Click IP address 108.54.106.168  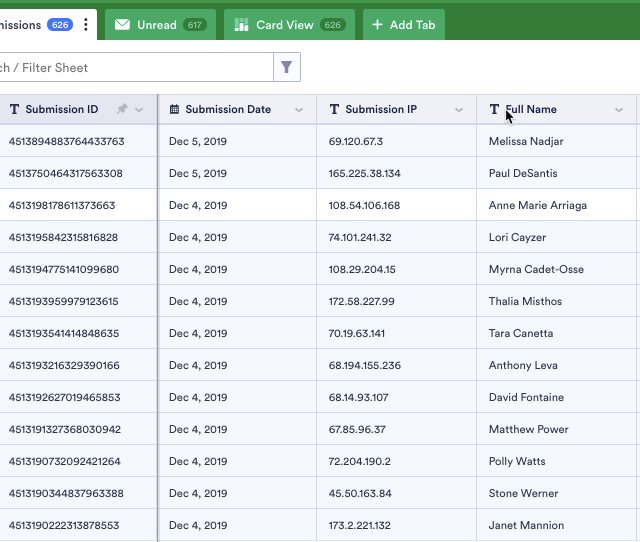364,205
